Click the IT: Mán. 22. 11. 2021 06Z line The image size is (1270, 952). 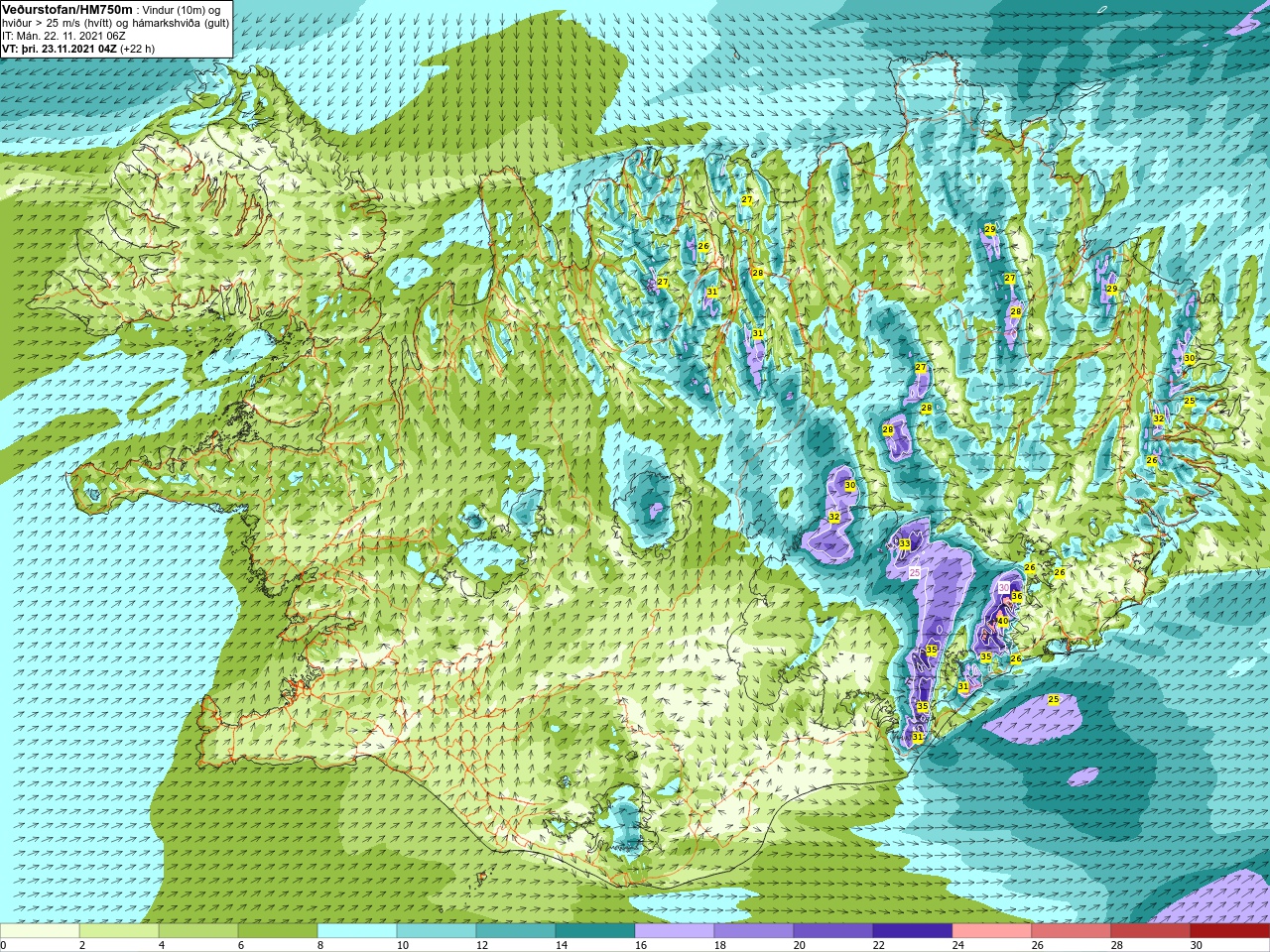point(63,36)
